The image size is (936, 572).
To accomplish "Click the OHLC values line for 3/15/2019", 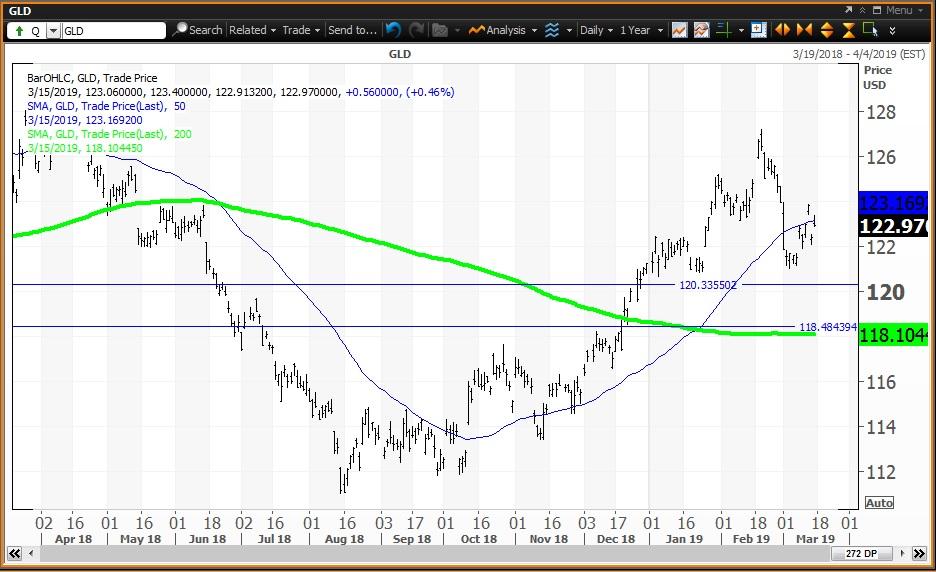I will 241,92.
